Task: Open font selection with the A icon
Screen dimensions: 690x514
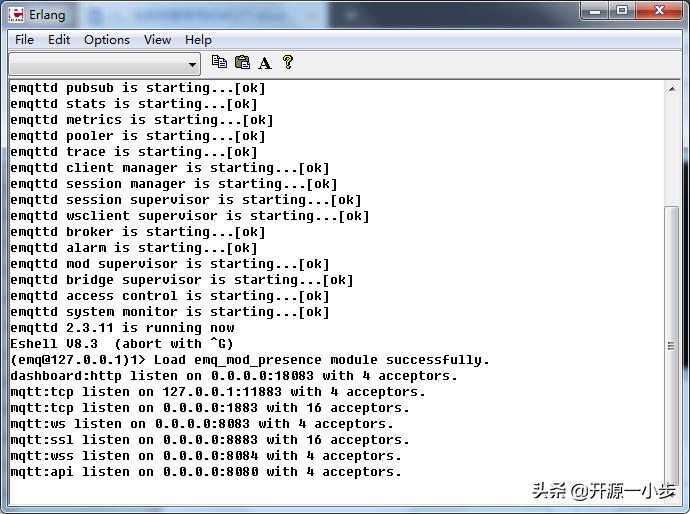Action: tap(264, 63)
